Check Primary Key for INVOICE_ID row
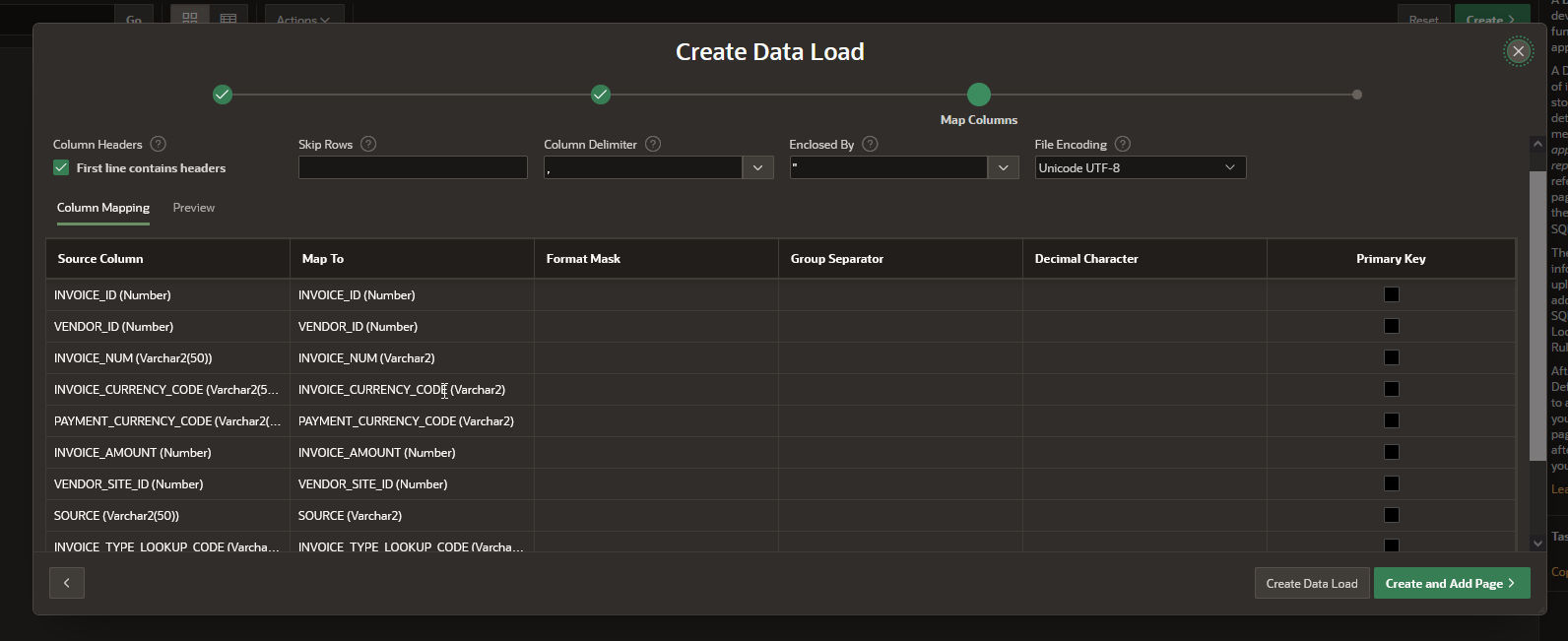 [x=1392, y=294]
